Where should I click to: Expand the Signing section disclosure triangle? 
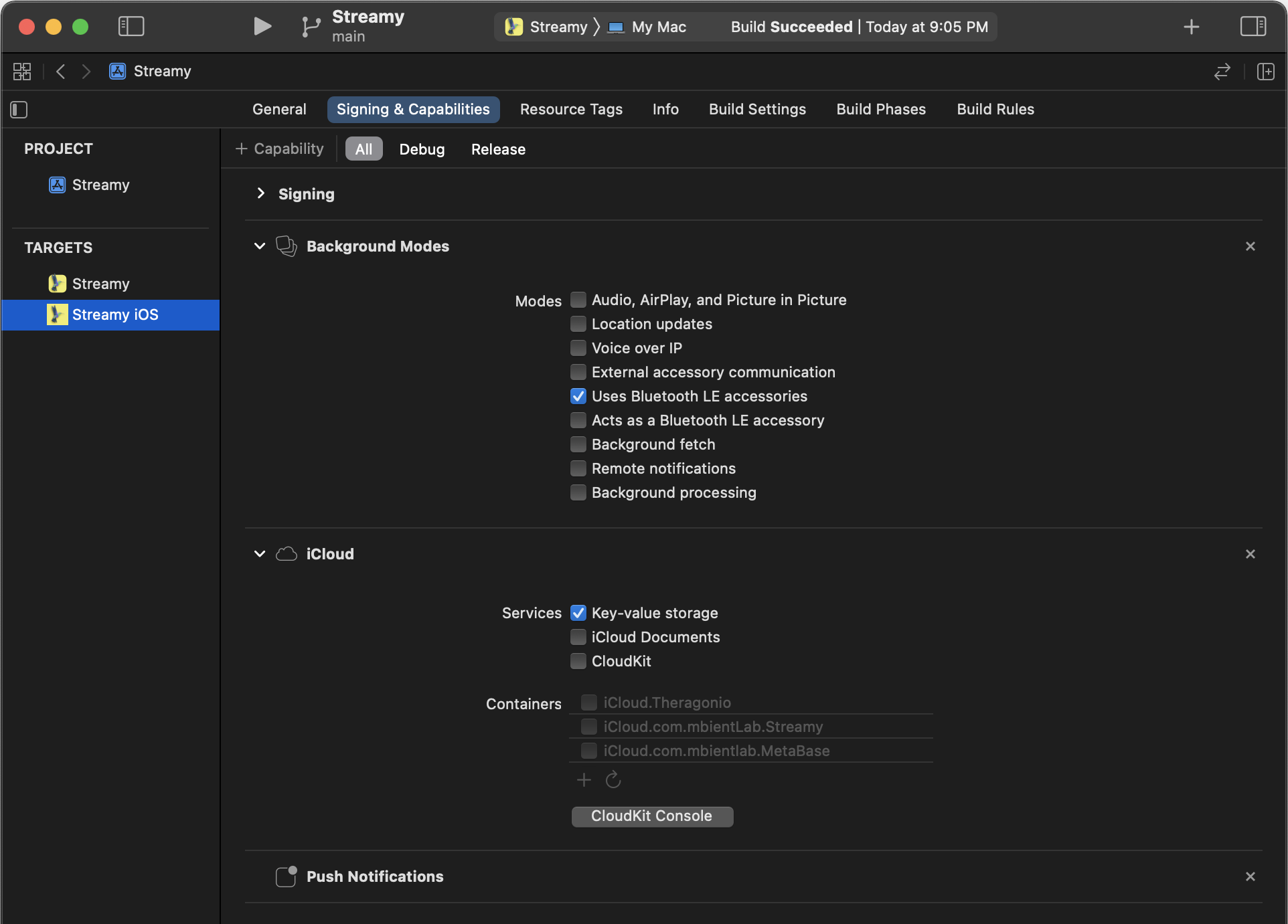260,193
